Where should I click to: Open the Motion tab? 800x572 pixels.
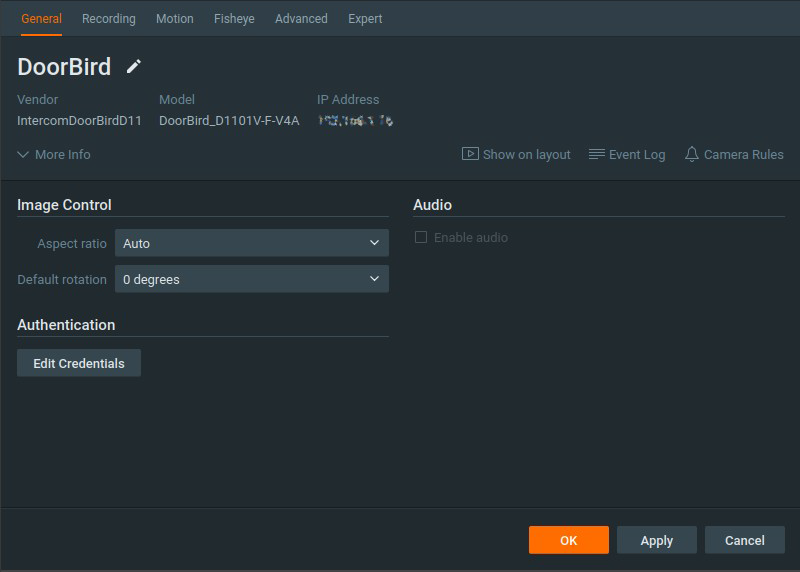click(174, 19)
